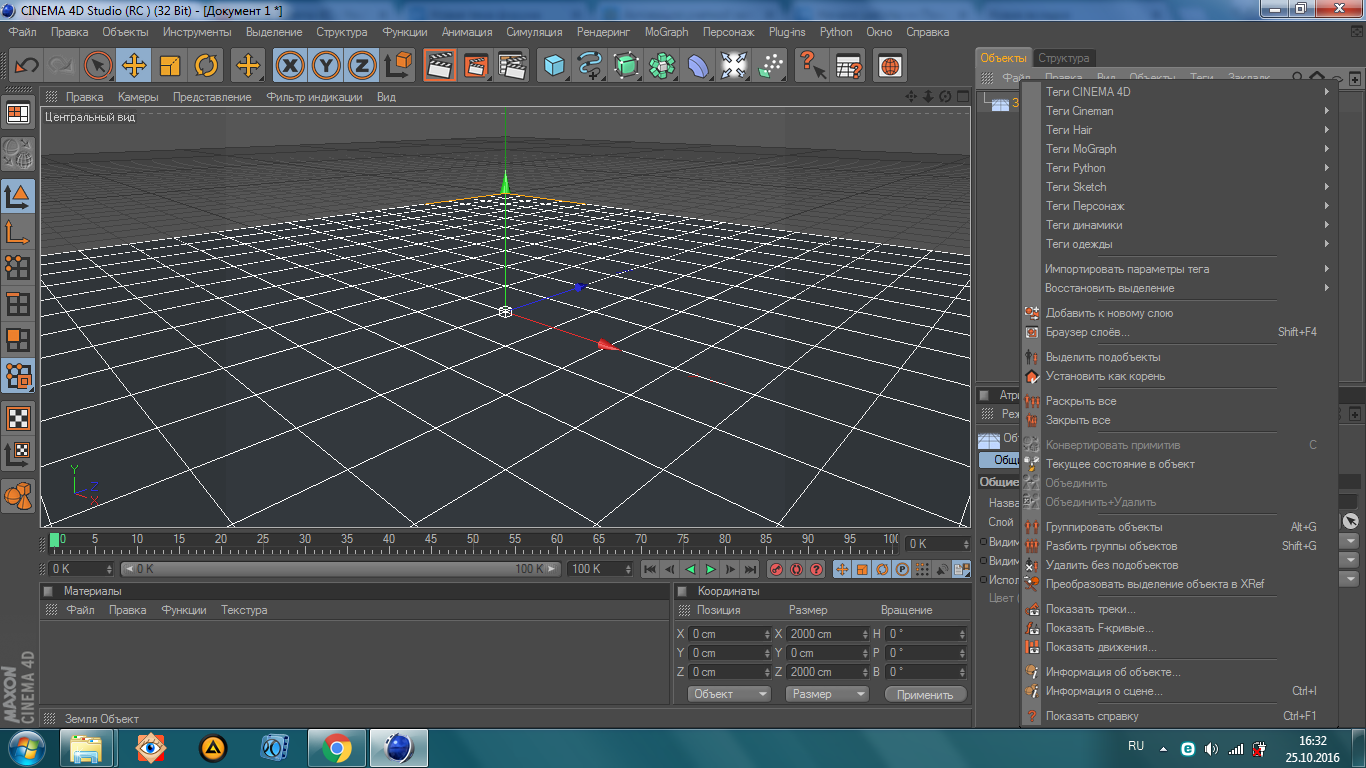The image size is (1366, 768).
Task: Enable Texture mode checkerboard icon
Action: pyautogui.click(x=18, y=417)
